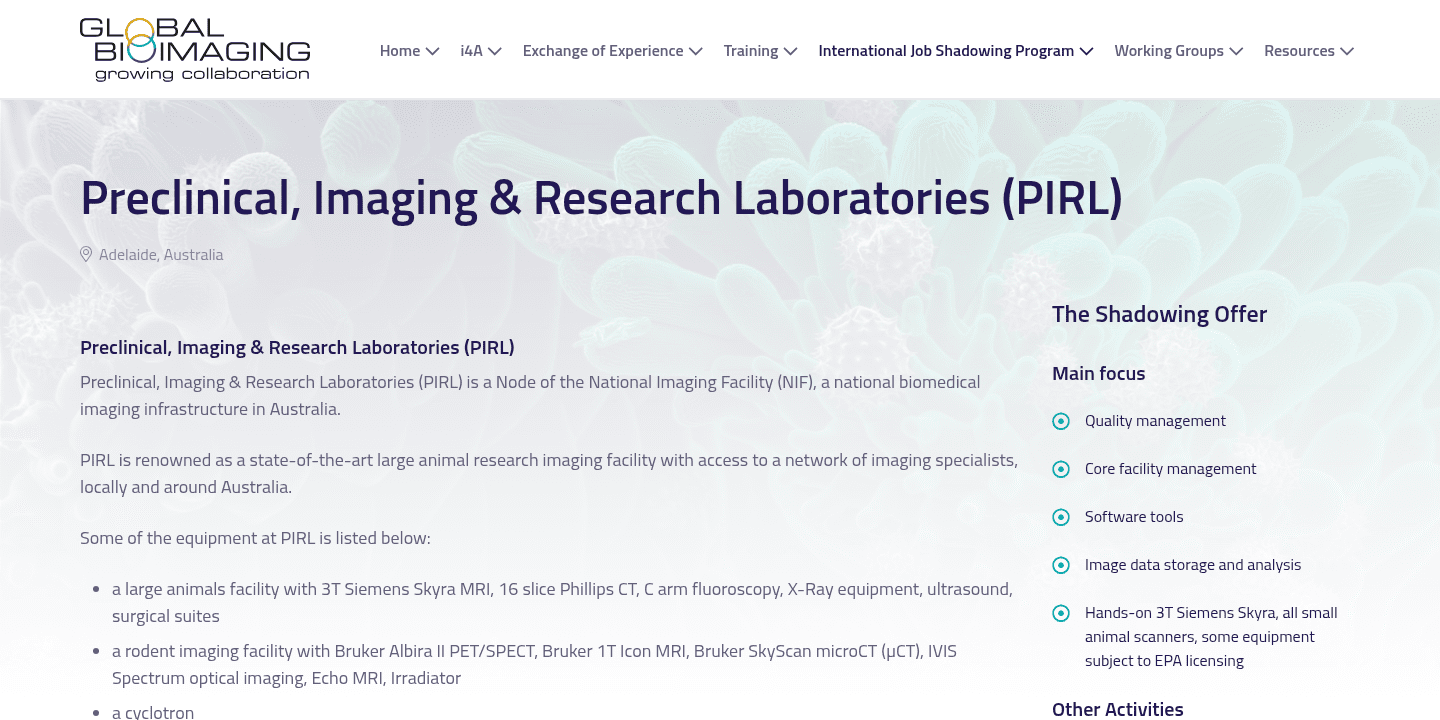
Task: Click the large animals facility bullet text
Action: pyautogui.click(x=562, y=603)
